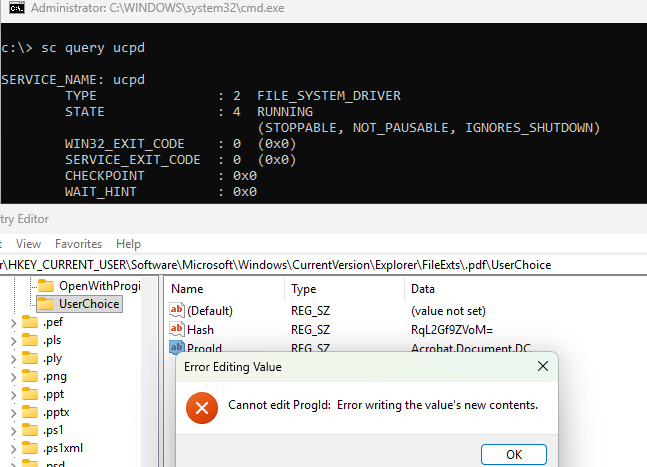
Task: Click the RUNNING state text in cmd
Action: coord(285,112)
